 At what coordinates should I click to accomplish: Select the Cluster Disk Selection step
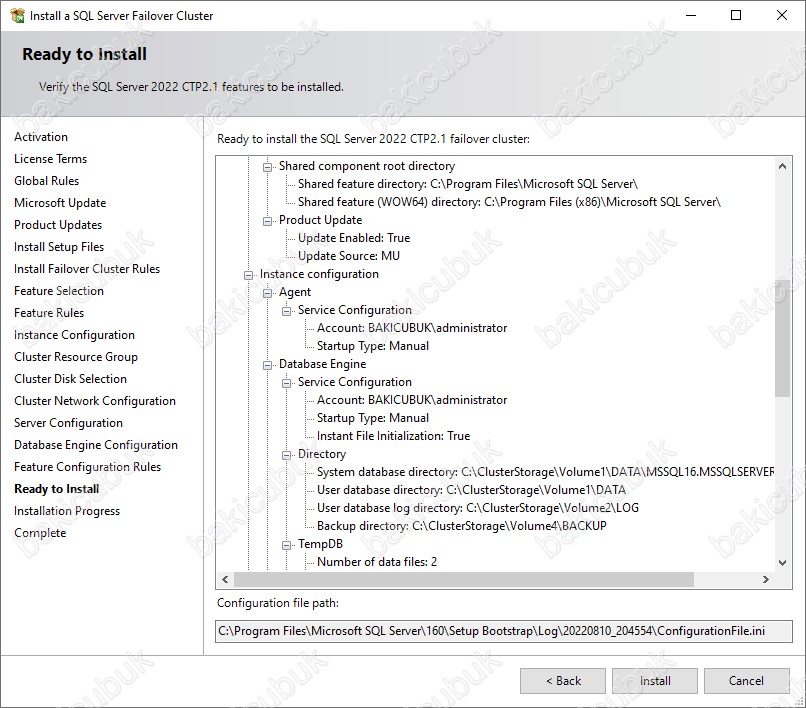coord(70,379)
